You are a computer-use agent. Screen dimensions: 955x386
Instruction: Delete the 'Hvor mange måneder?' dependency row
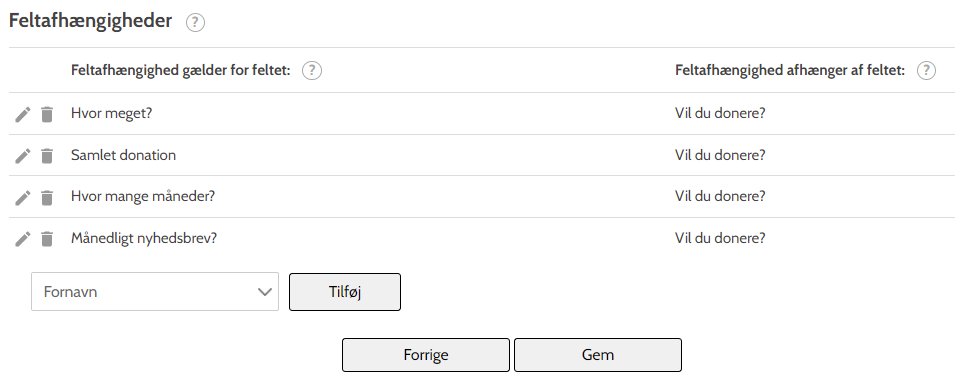47,197
